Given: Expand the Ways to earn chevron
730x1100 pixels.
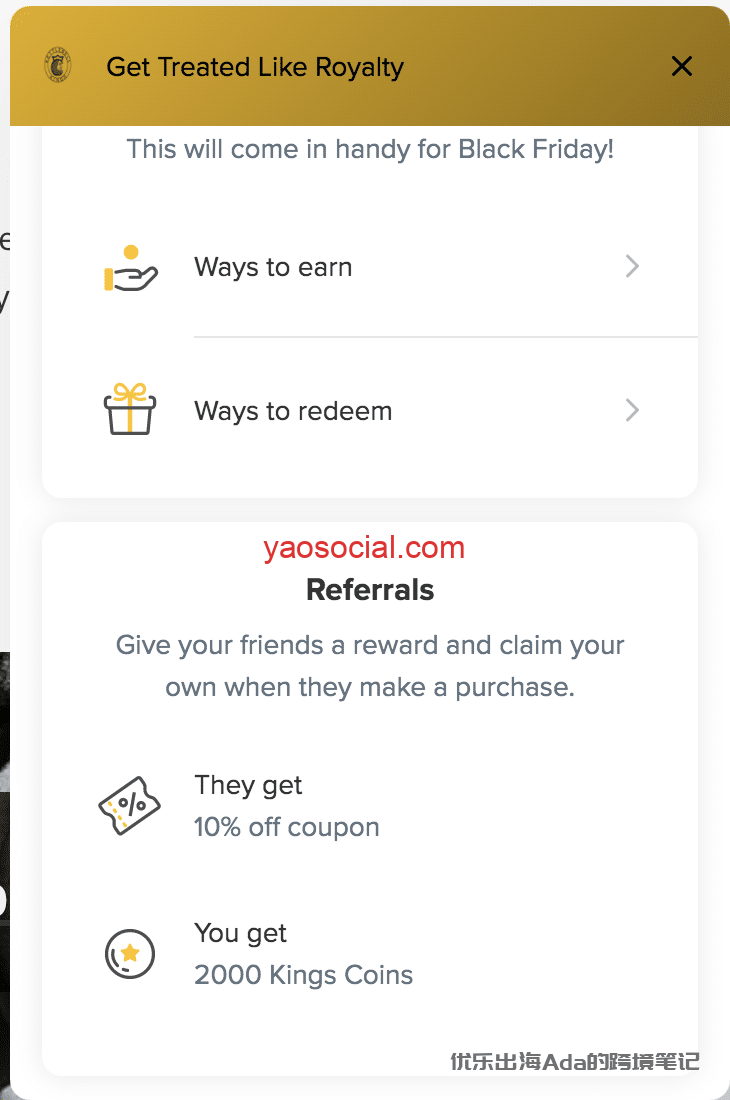Looking at the screenshot, I should point(632,267).
